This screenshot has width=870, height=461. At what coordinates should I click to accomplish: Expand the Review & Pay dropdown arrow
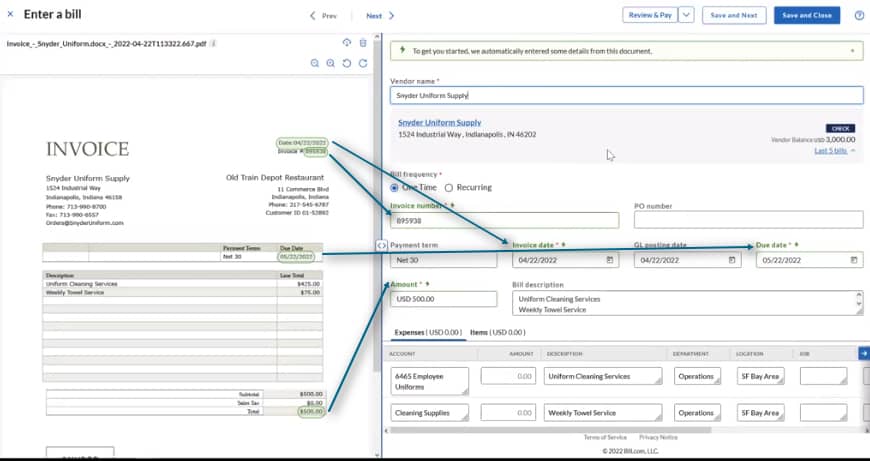686,15
